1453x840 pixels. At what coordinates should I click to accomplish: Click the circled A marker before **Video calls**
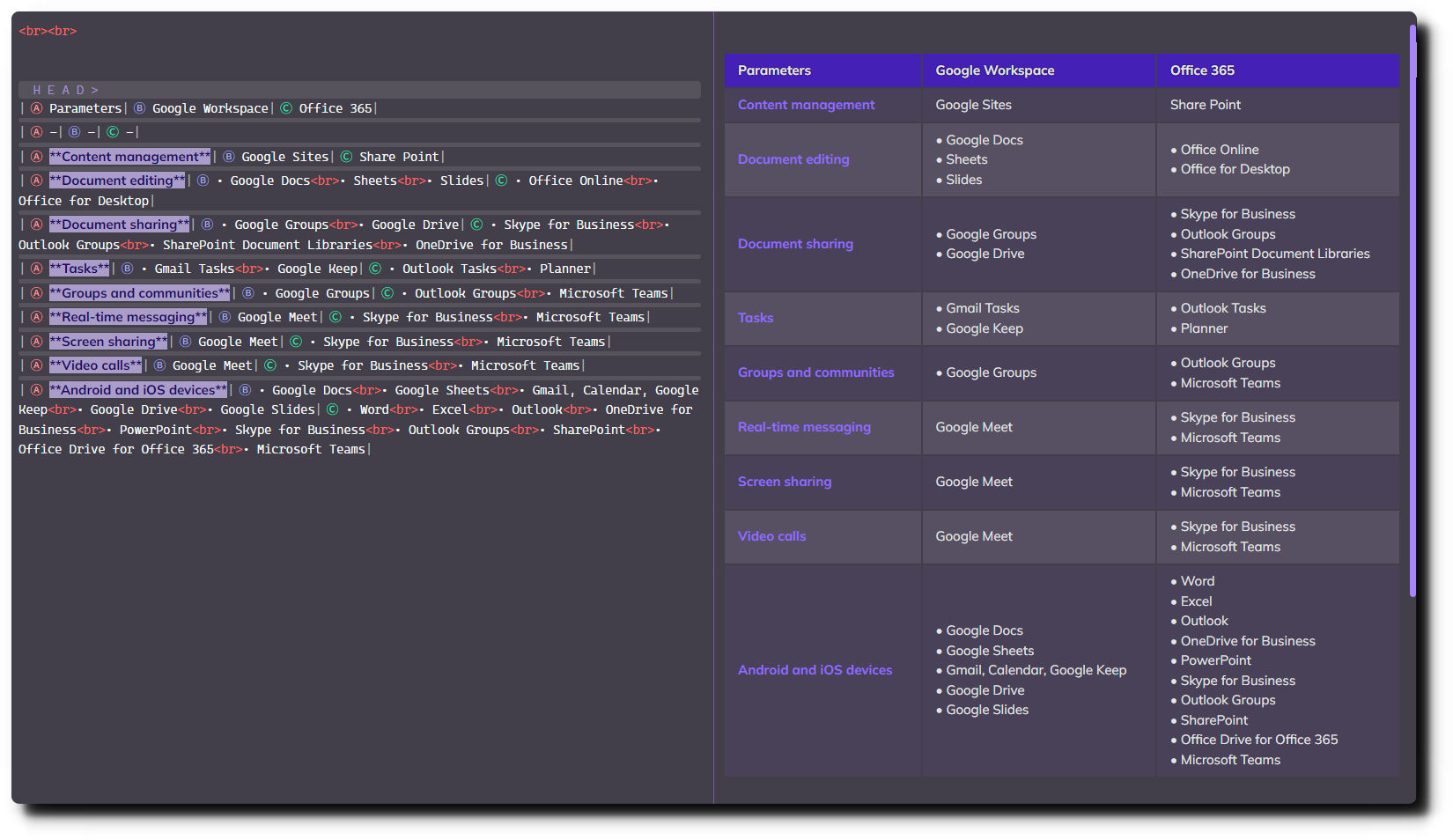point(37,365)
